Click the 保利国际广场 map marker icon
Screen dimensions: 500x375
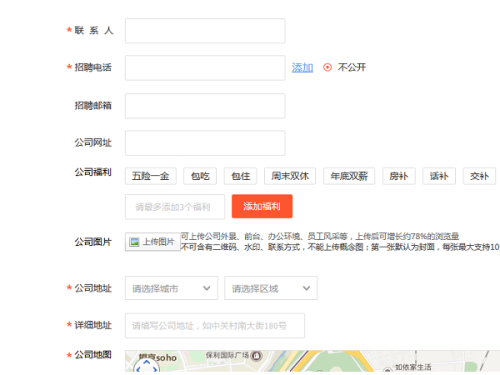click(256, 356)
